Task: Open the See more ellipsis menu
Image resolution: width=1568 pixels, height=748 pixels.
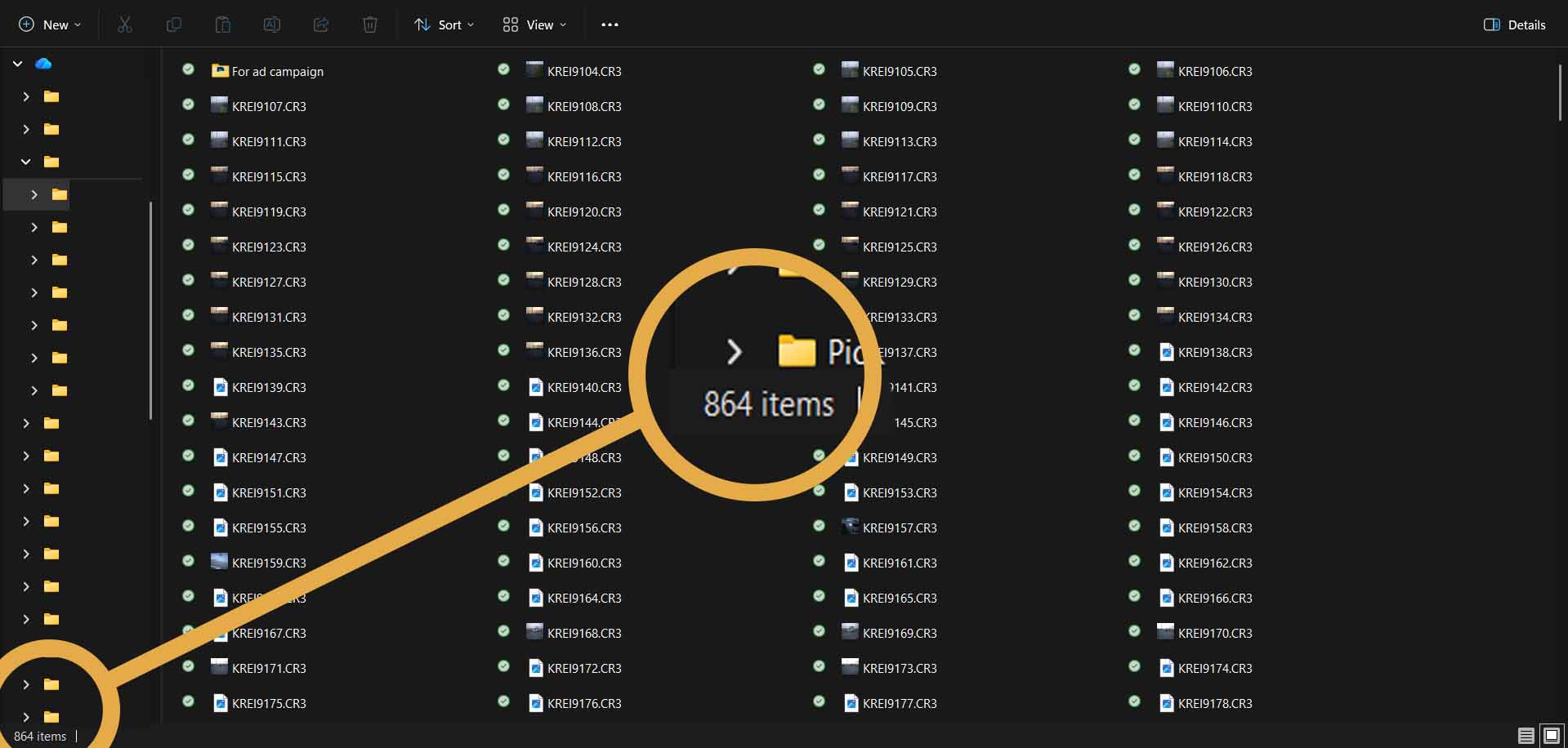Action: (x=610, y=24)
